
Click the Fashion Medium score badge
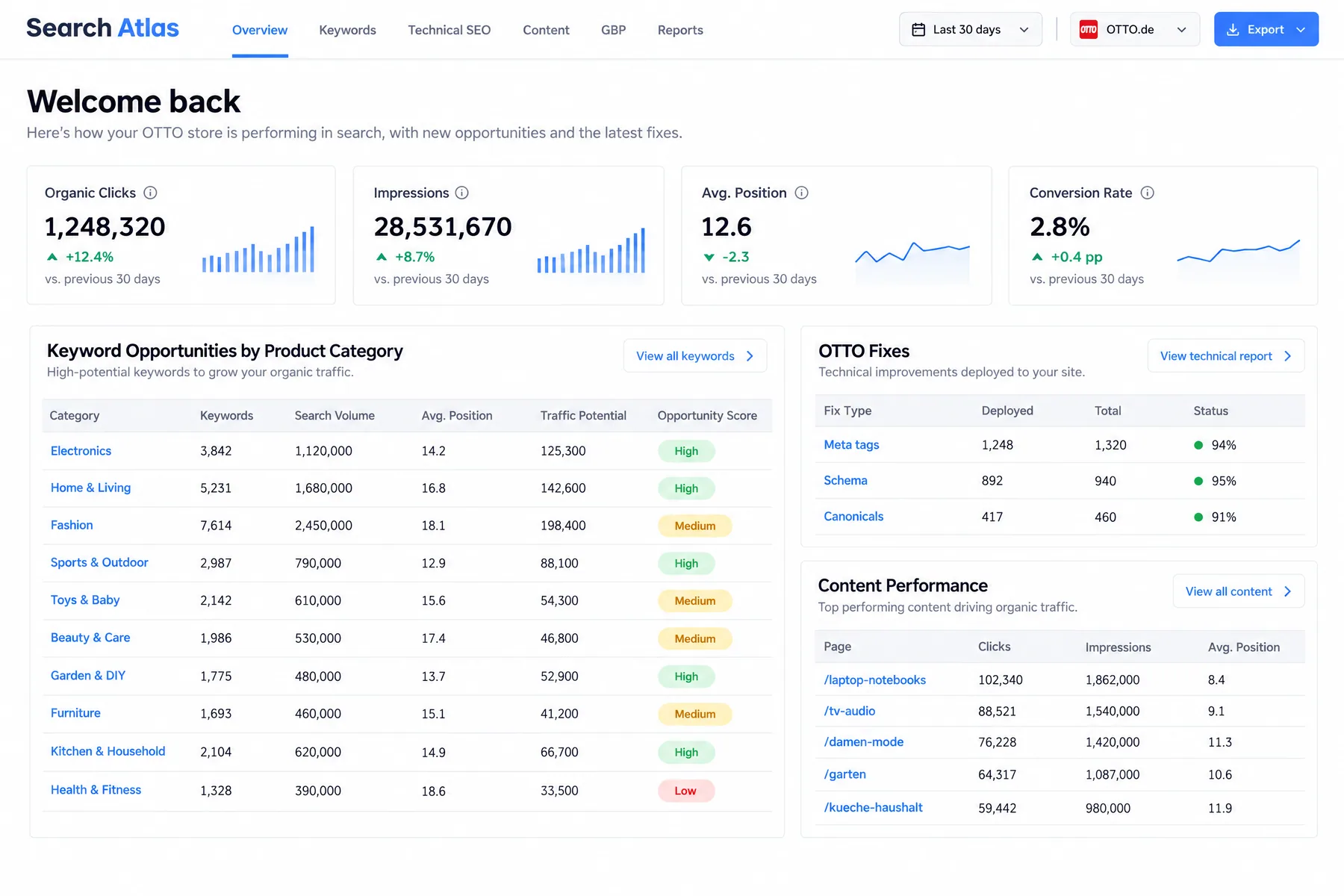694,526
